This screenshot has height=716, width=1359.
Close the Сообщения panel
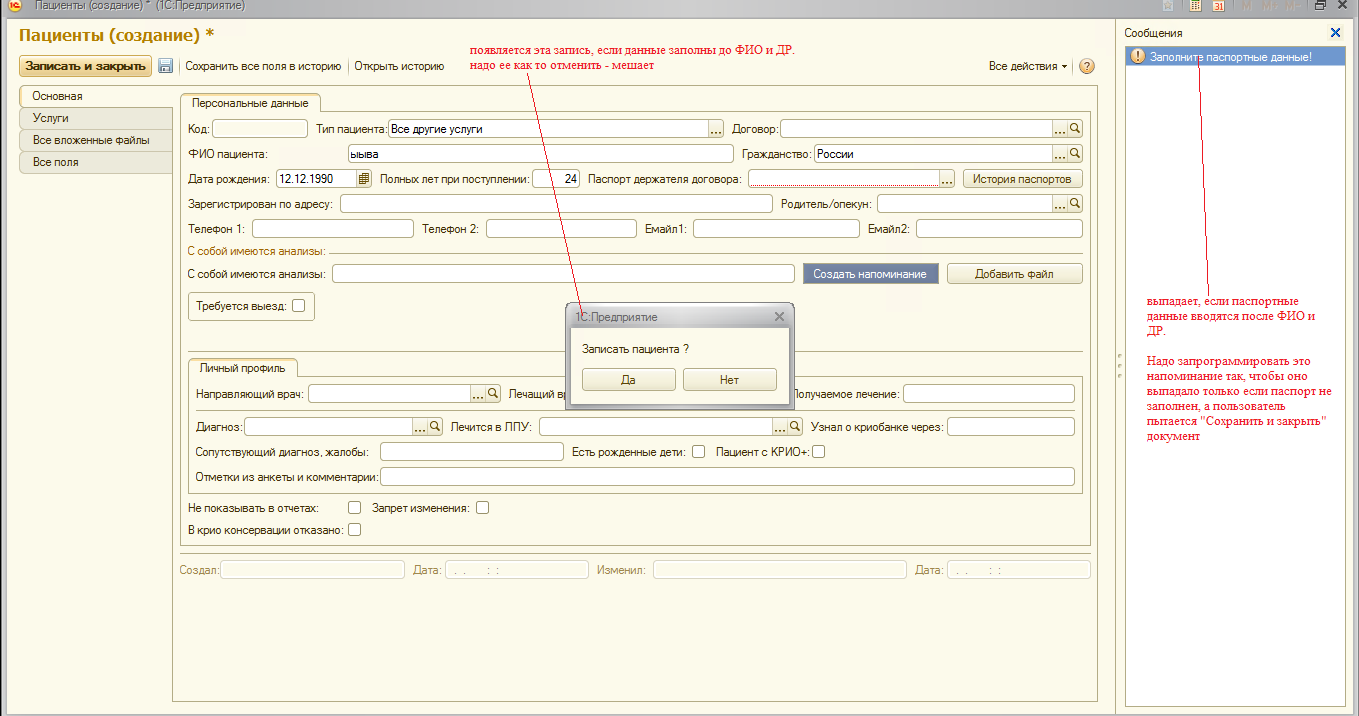coord(1335,33)
